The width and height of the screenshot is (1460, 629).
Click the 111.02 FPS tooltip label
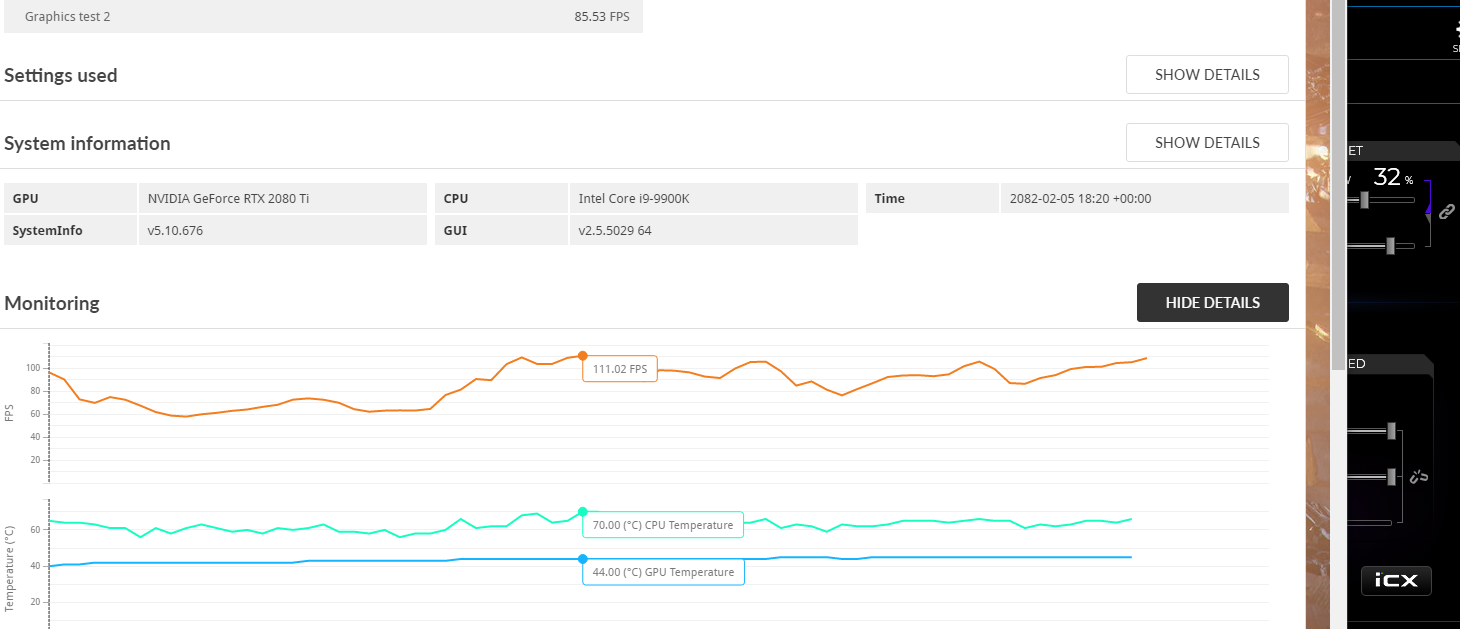tap(620, 369)
